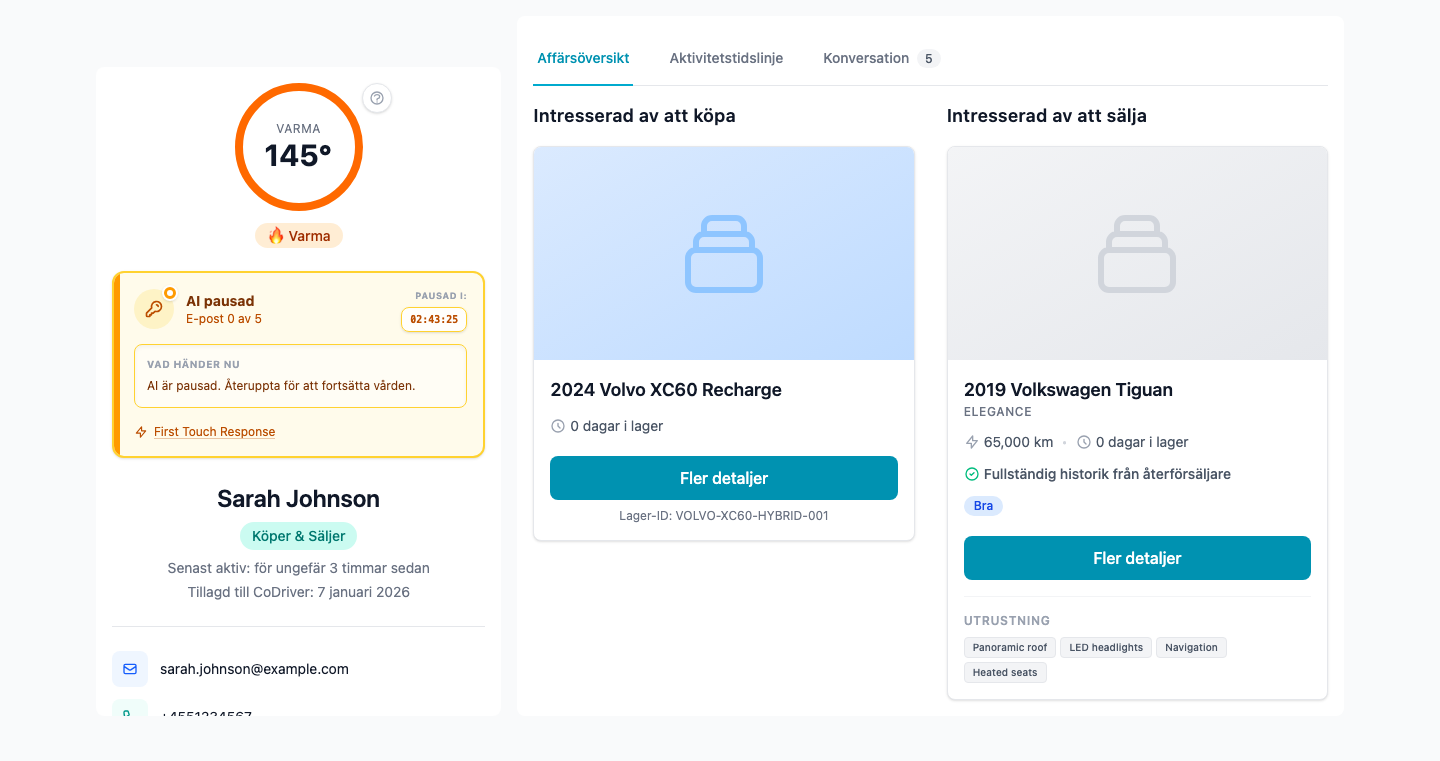
Task: Click Fler detaljer for the 2024 Volvo XC60
Action: coord(724,478)
